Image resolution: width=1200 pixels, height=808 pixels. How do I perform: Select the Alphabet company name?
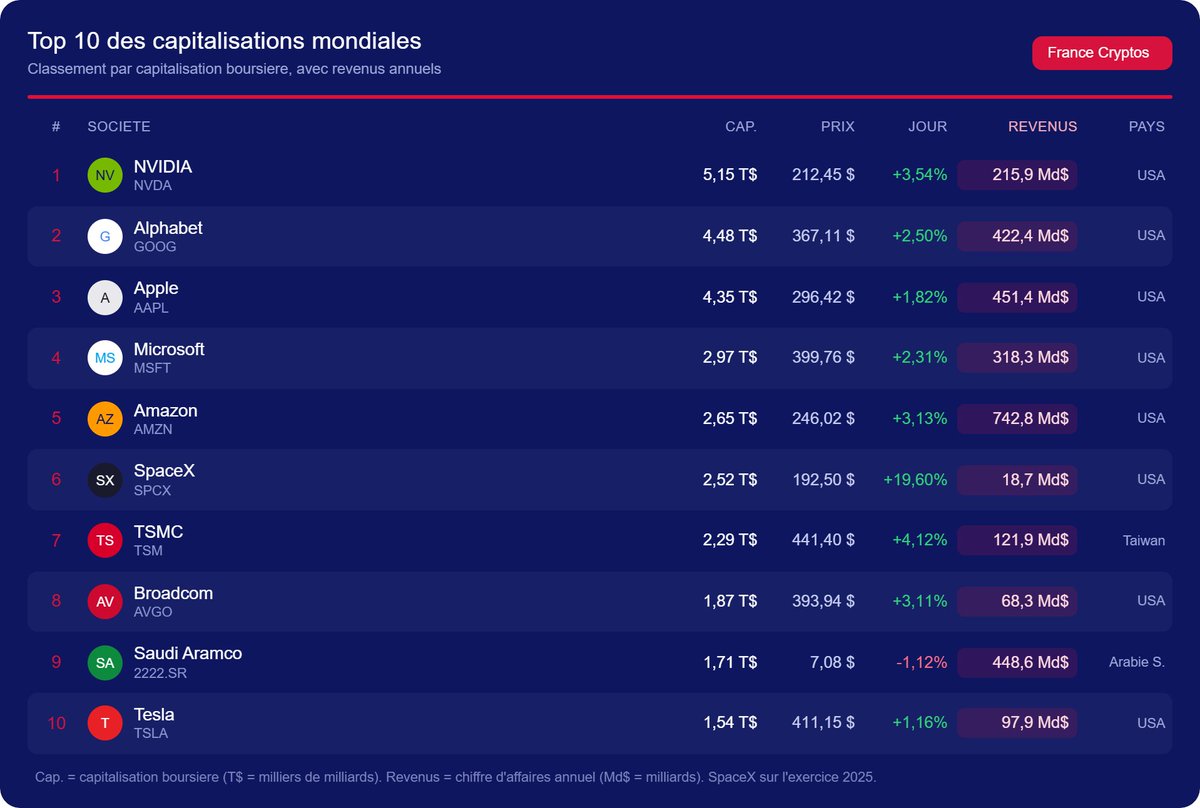pyautogui.click(x=168, y=228)
